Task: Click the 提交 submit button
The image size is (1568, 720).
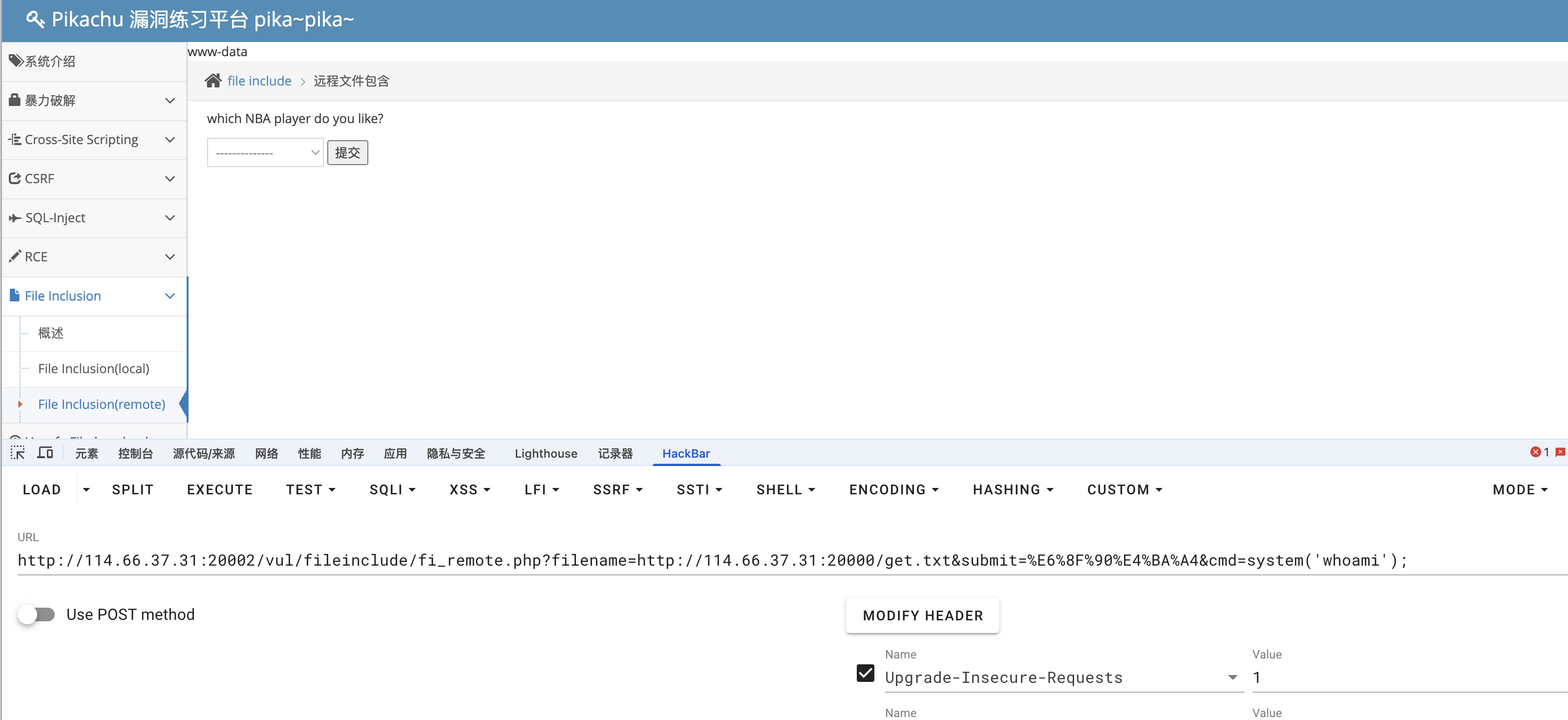Action: 347,152
